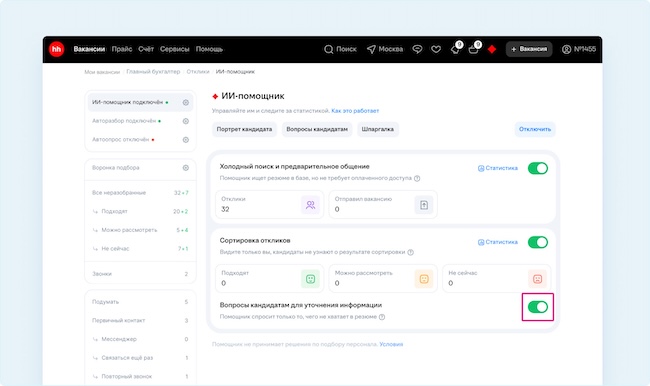Open Статистика link for Холодный поиск
This screenshot has height=386, width=650.
tap(498, 168)
